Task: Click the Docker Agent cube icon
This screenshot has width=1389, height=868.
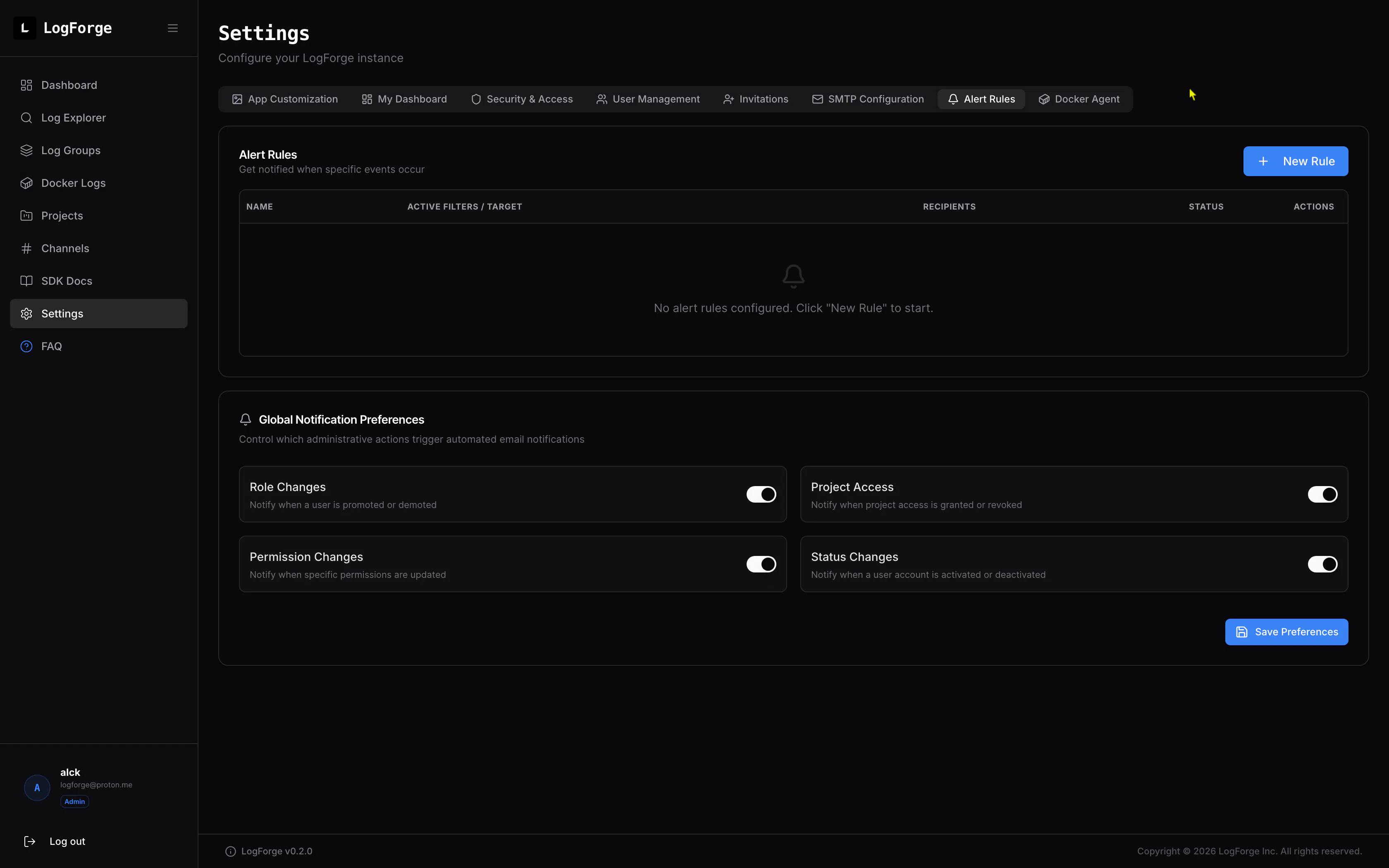Action: [1044, 99]
